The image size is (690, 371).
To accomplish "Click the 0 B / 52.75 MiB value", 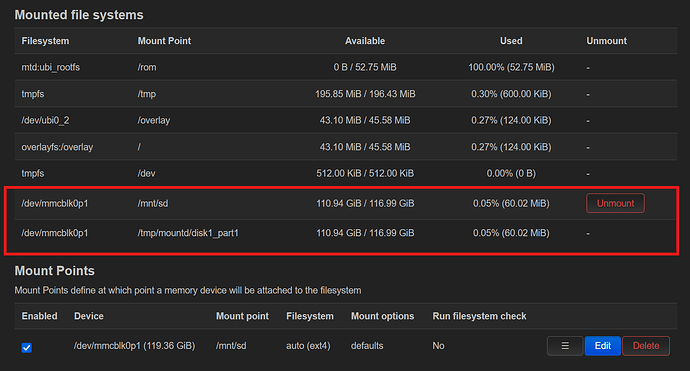I will click(x=365, y=67).
